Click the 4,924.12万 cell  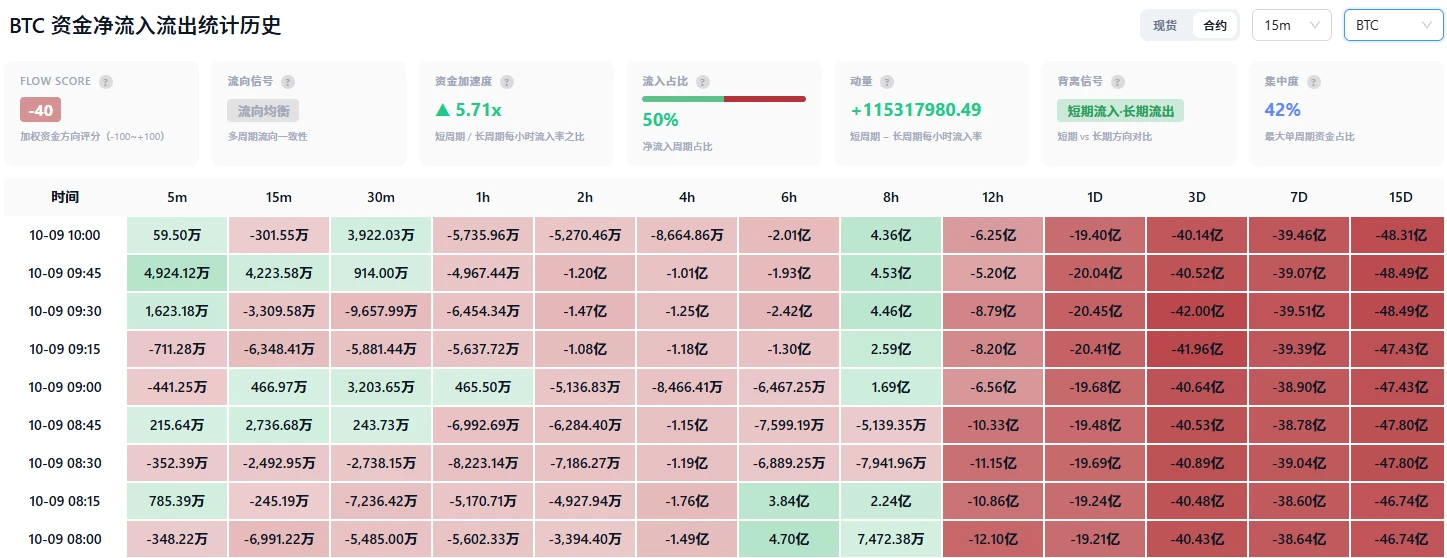point(176,273)
